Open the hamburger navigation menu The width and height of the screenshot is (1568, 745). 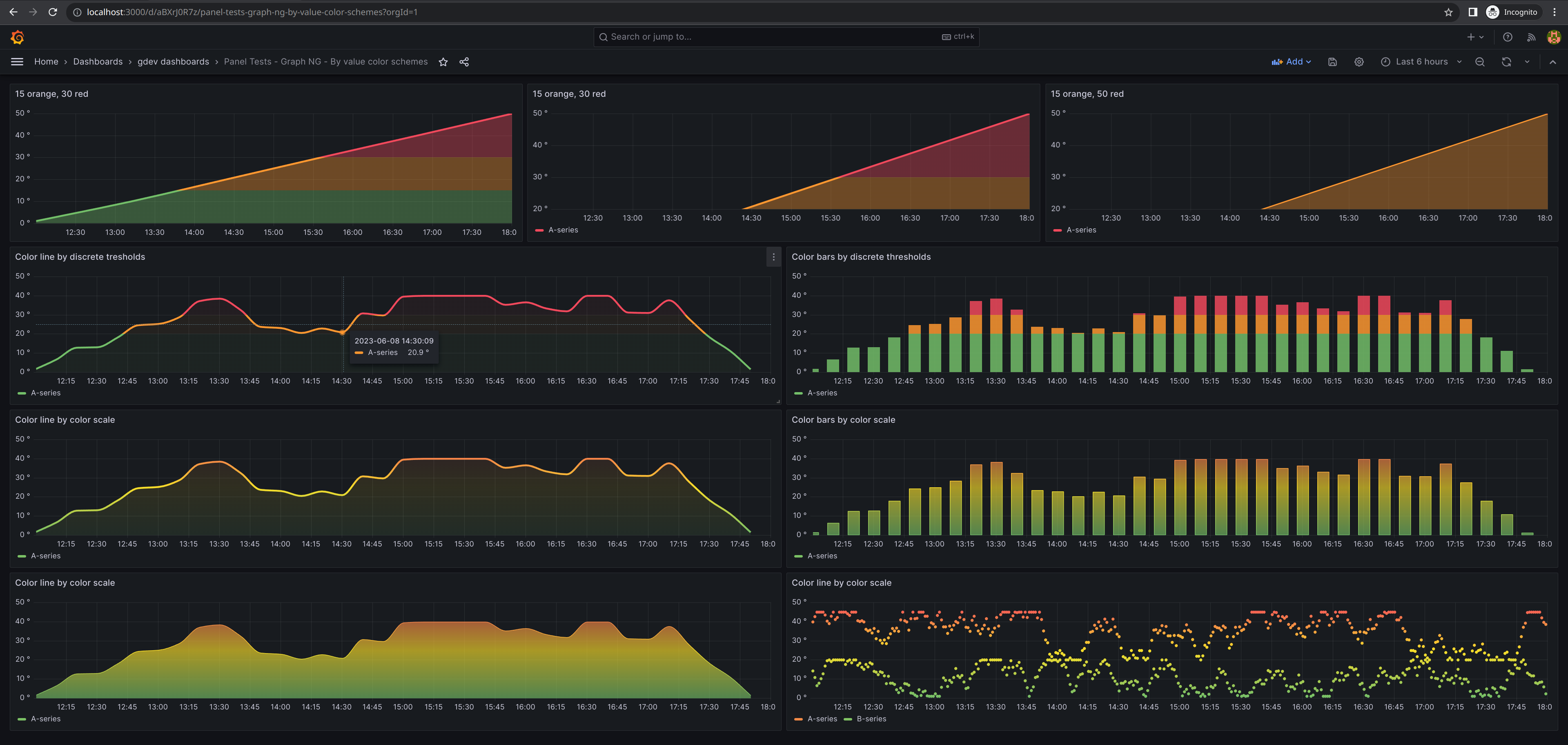(x=16, y=61)
